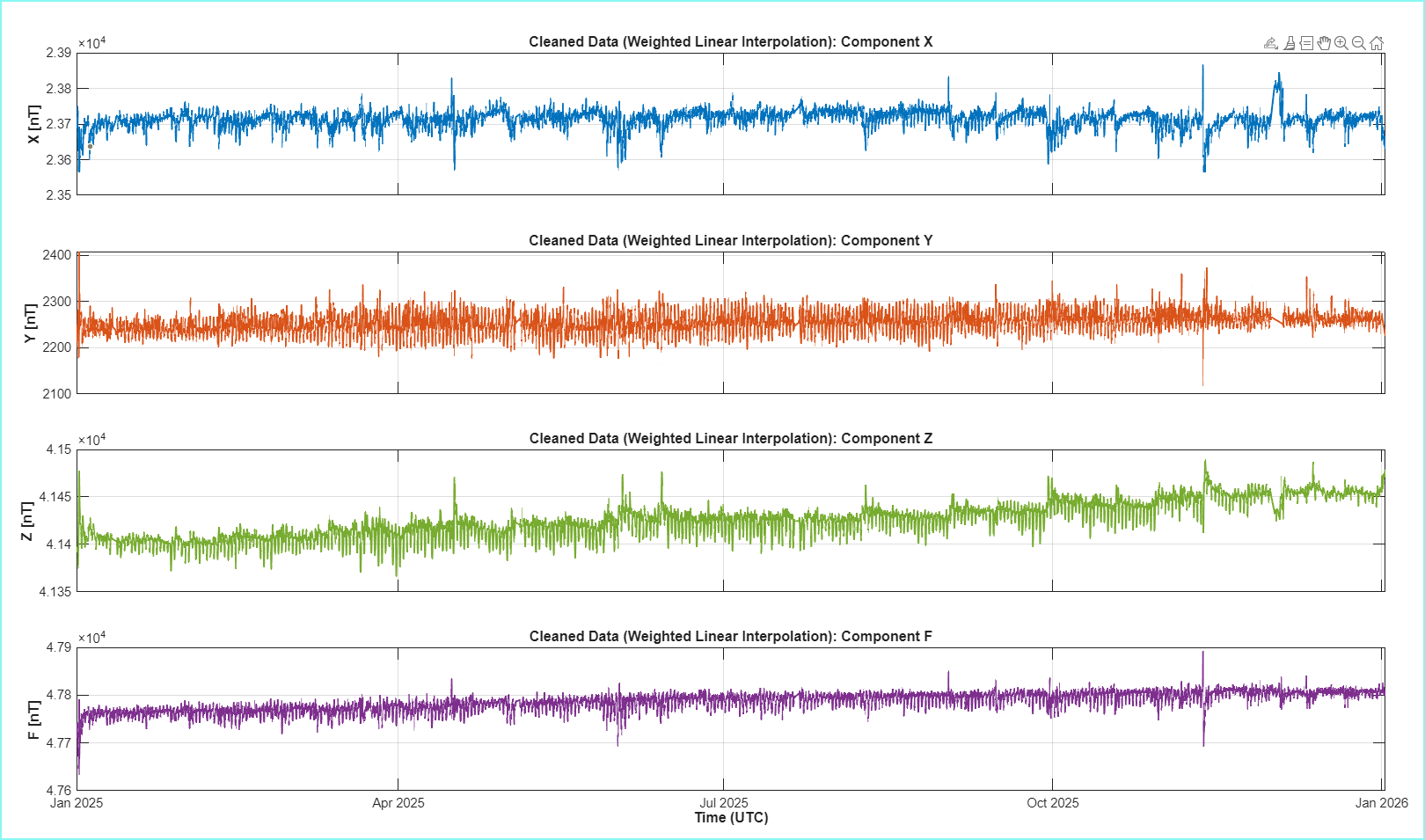The width and height of the screenshot is (1425, 840).
Task: Click the "F [nT]" y-axis label
Action: pyautogui.click(x=33, y=719)
